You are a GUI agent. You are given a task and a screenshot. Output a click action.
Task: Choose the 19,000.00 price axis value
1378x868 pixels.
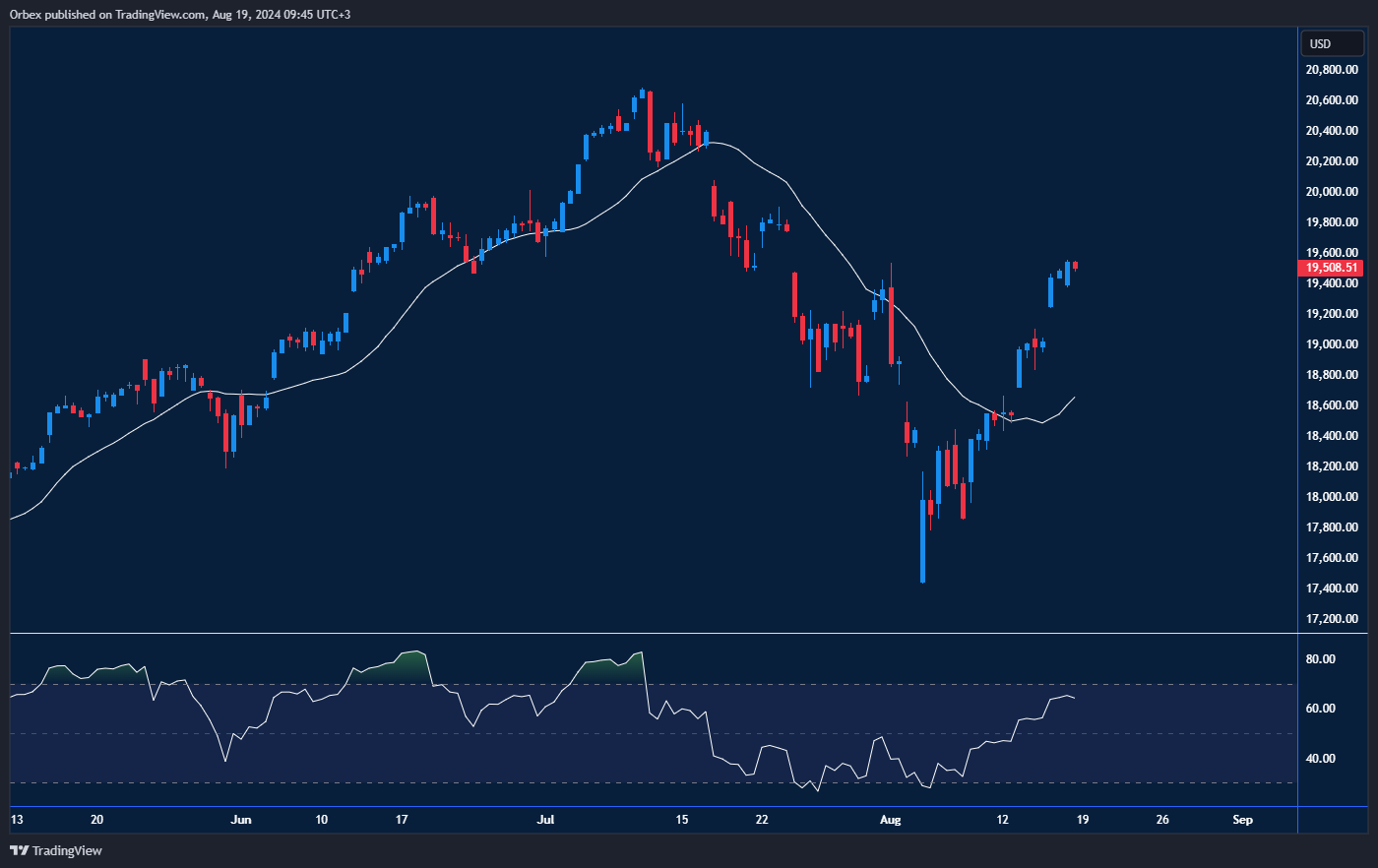pos(1332,344)
